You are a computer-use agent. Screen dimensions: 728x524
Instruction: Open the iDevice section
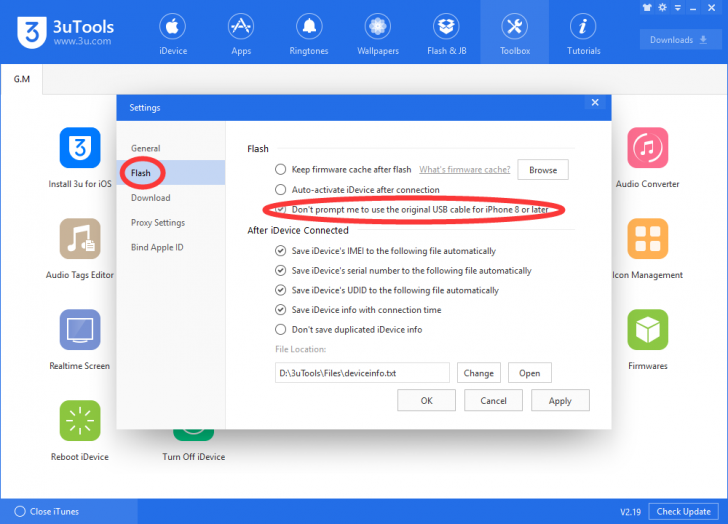point(173,35)
